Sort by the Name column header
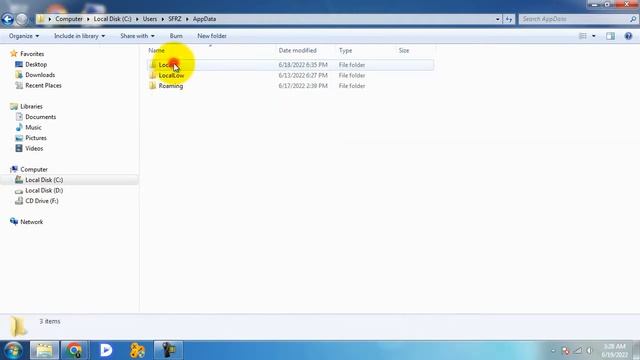The image size is (640, 360). (157, 51)
